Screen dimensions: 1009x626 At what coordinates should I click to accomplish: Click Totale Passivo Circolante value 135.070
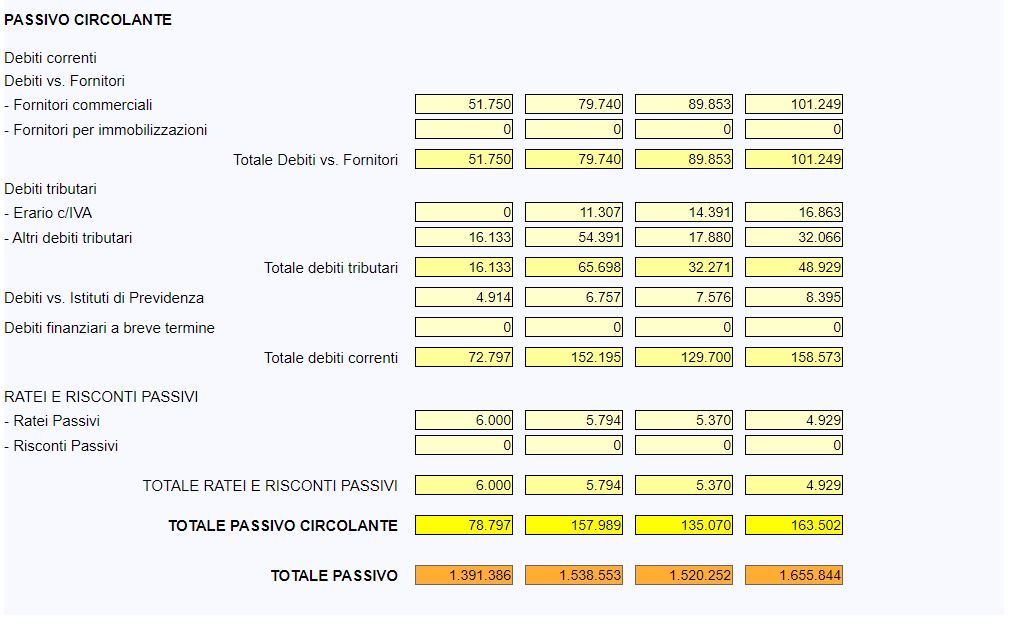(684, 526)
